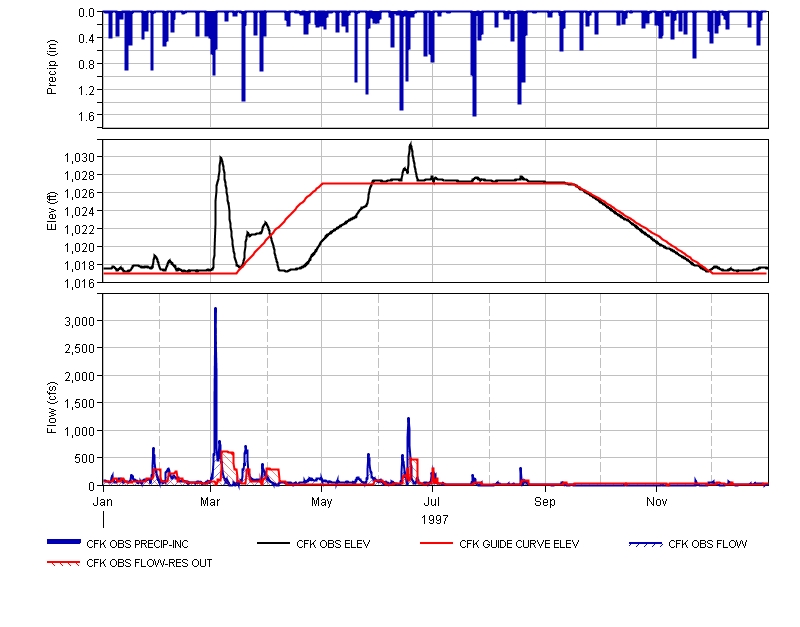Click the Sep label on time axis
The height and width of the screenshot is (627, 800).
[x=545, y=501]
